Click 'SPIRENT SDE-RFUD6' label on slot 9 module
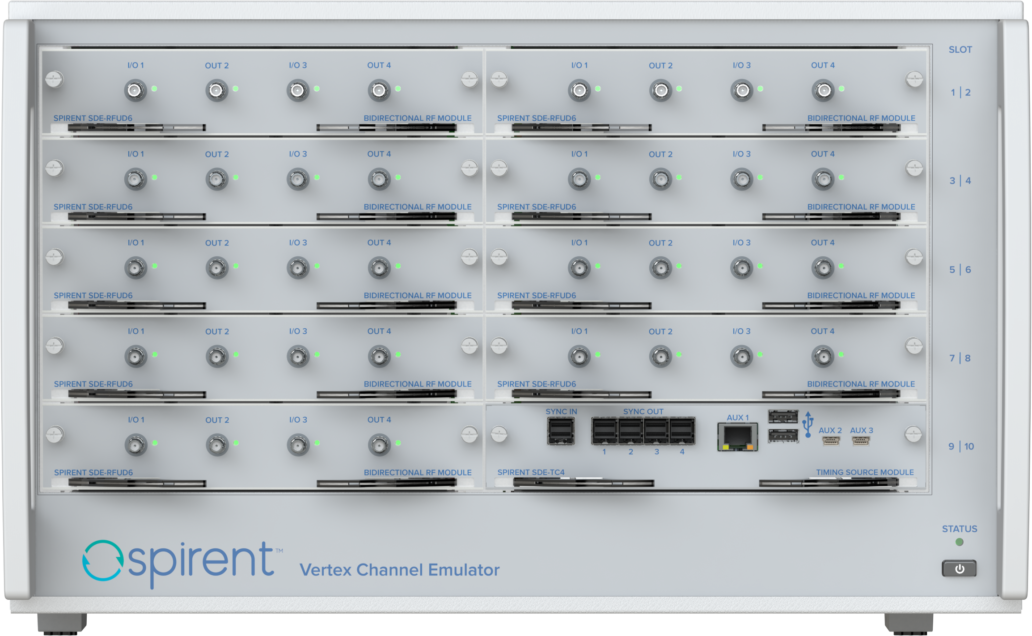 pos(93,473)
